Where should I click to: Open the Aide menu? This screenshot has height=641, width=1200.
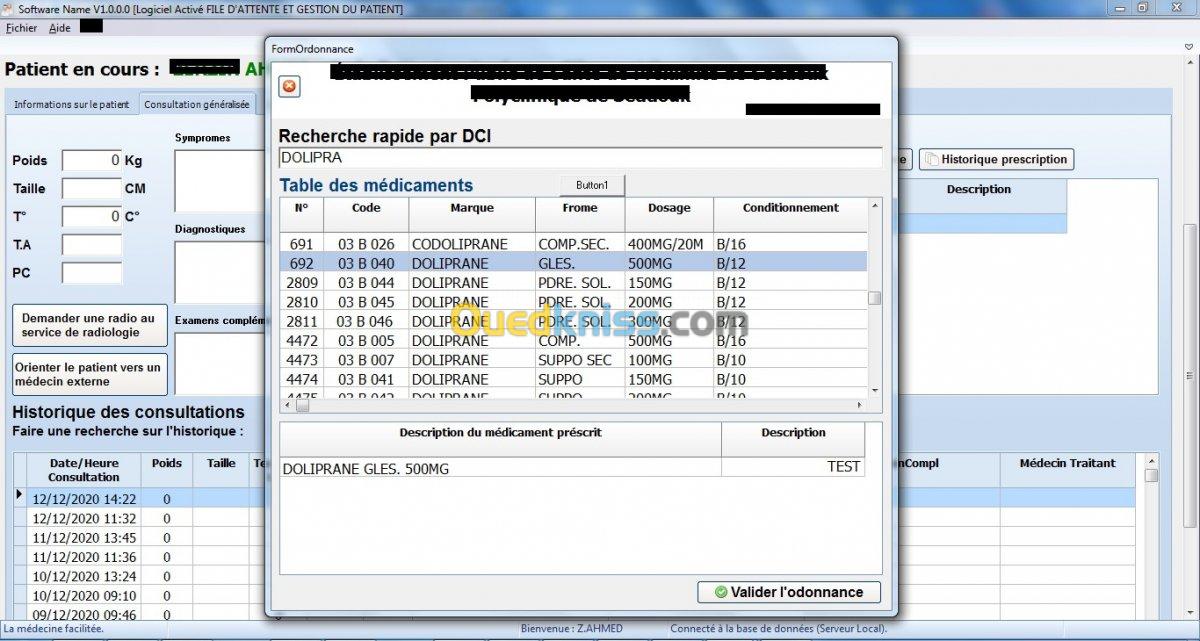pyautogui.click(x=60, y=28)
